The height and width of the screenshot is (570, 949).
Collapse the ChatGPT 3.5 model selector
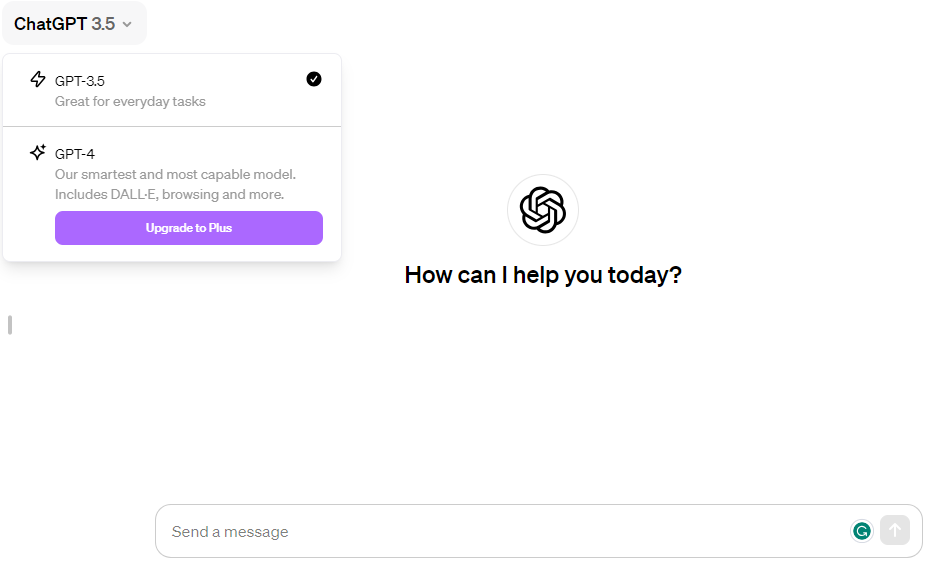(74, 24)
